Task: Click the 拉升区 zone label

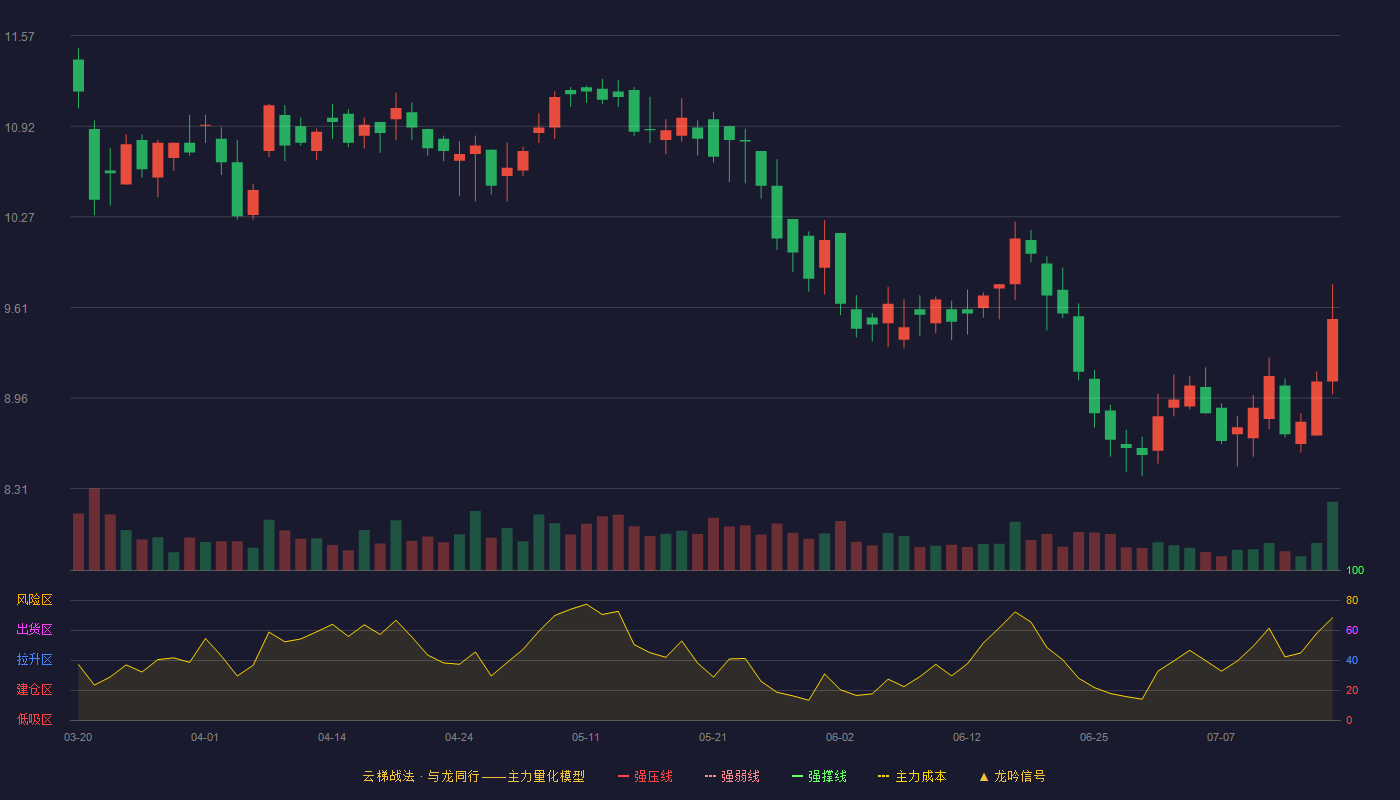Action: click(34, 660)
